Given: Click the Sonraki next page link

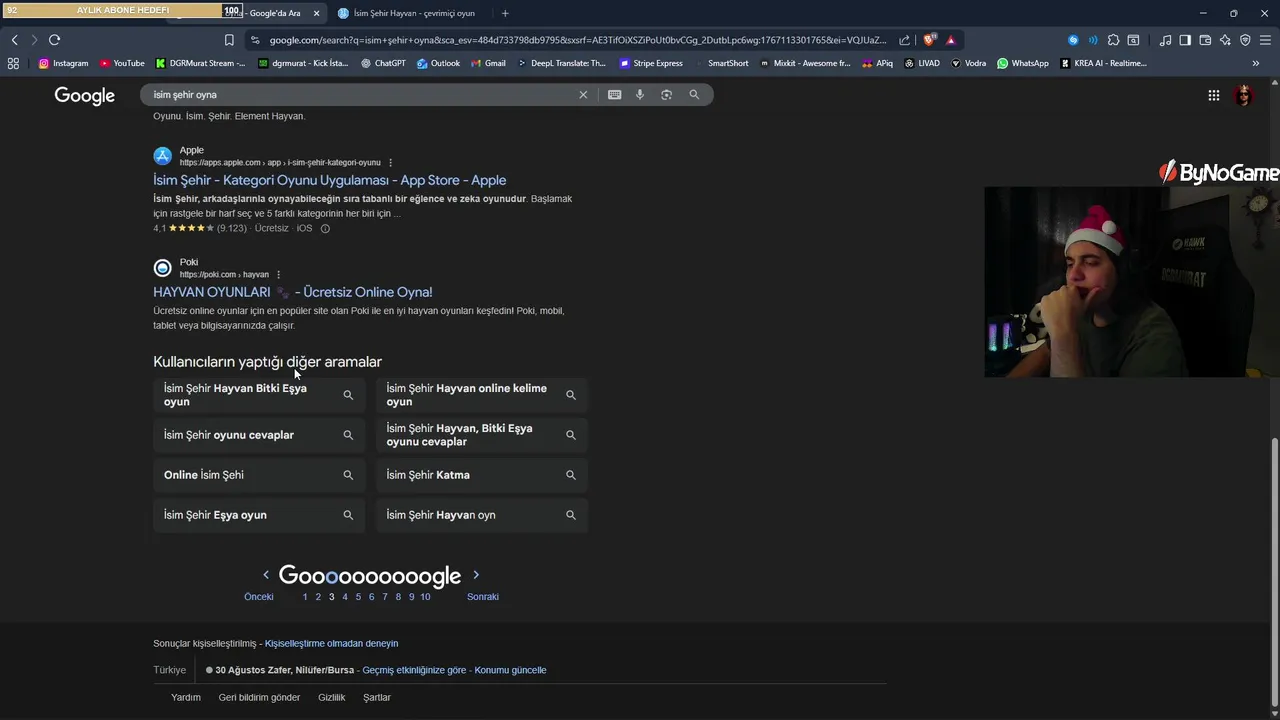Looking at the screenshot, I should [x=483, y=597].
